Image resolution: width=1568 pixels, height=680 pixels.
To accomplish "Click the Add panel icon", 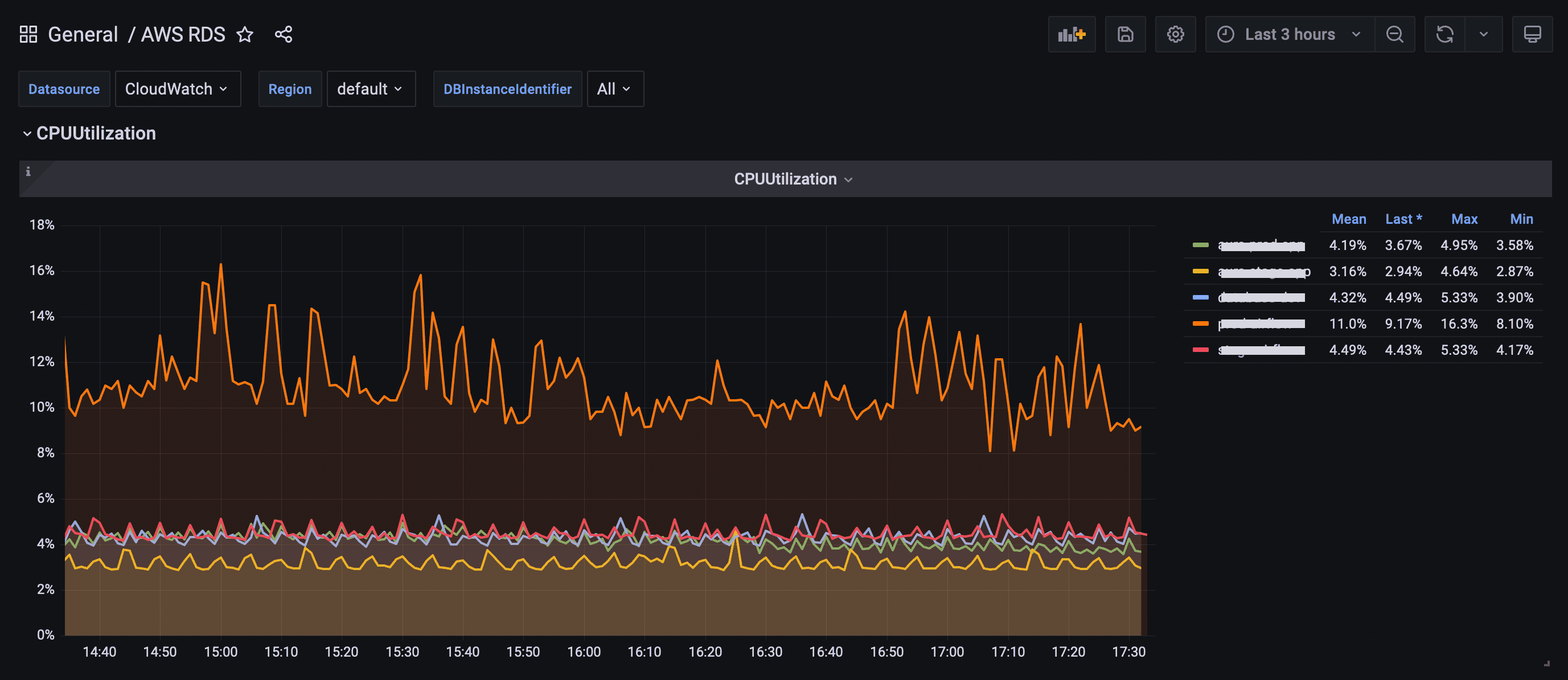I will [1072, 35].
